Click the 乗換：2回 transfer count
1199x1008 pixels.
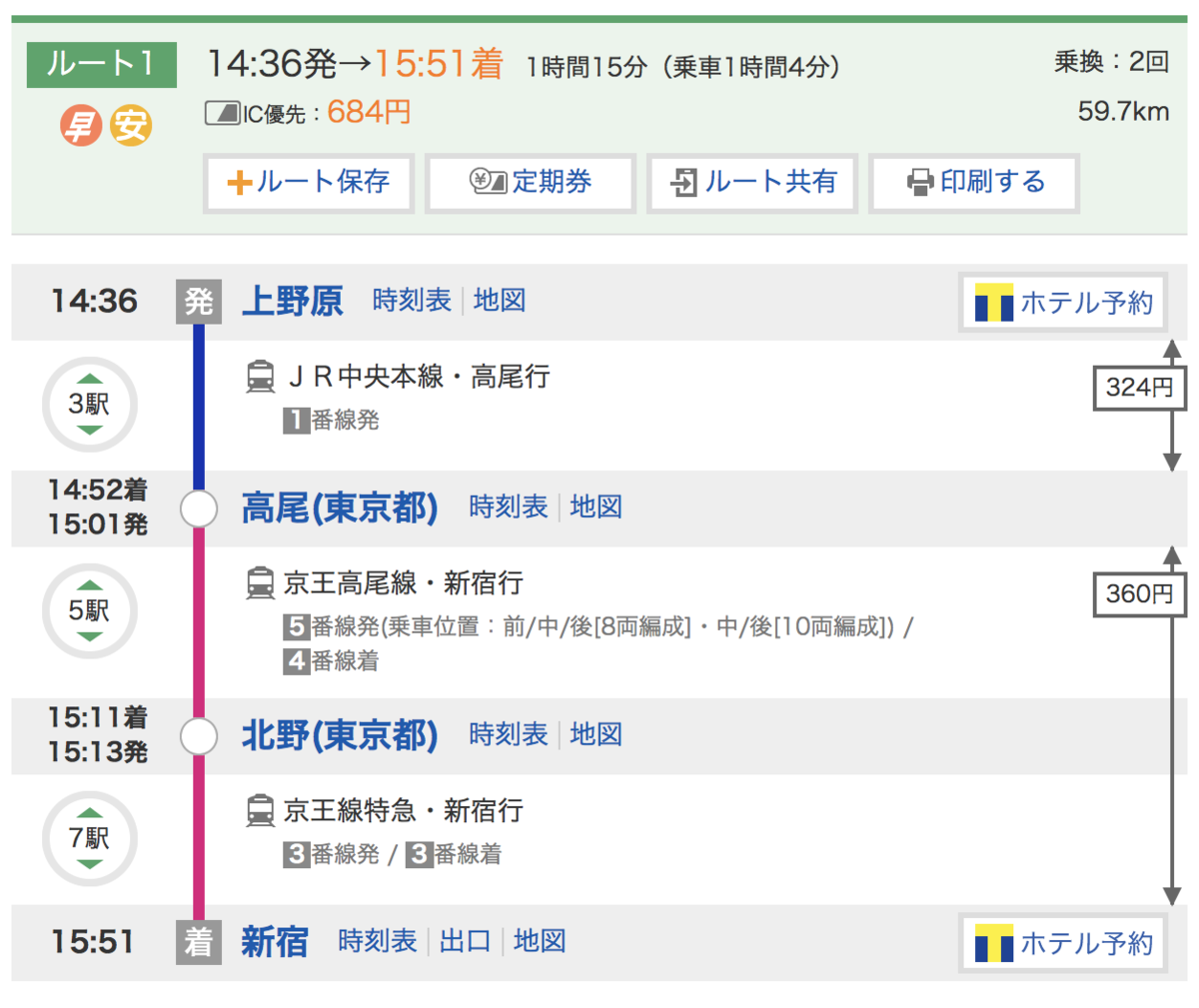tap(1111, 62)
